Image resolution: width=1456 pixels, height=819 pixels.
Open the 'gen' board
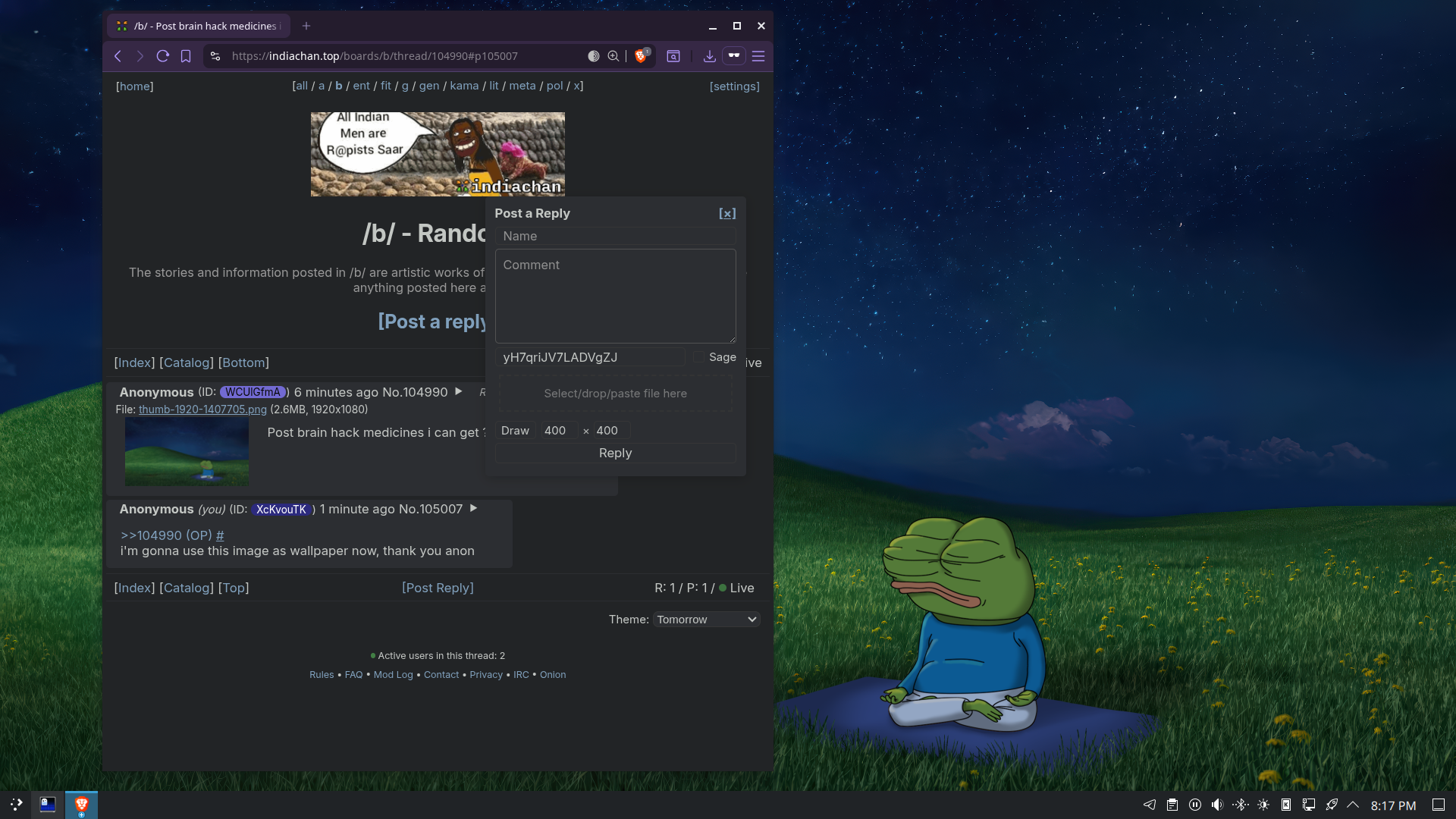click(x=429, y=86)
